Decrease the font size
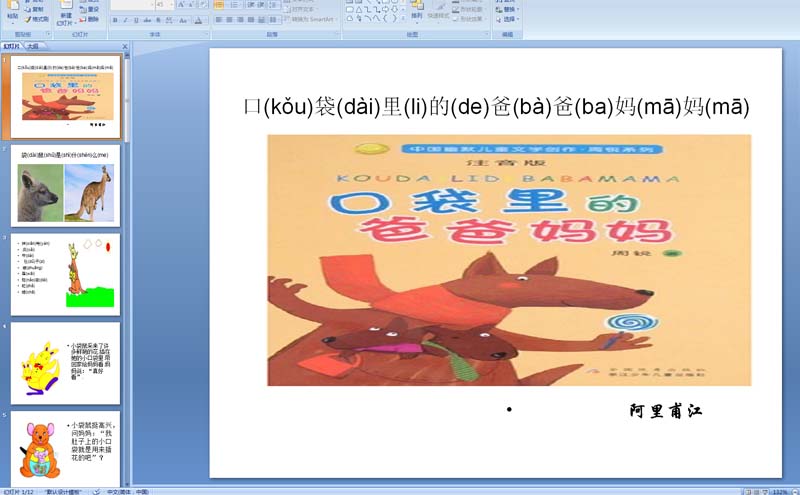The height and width of the screenshot is (495, 800). click(191, 5)
